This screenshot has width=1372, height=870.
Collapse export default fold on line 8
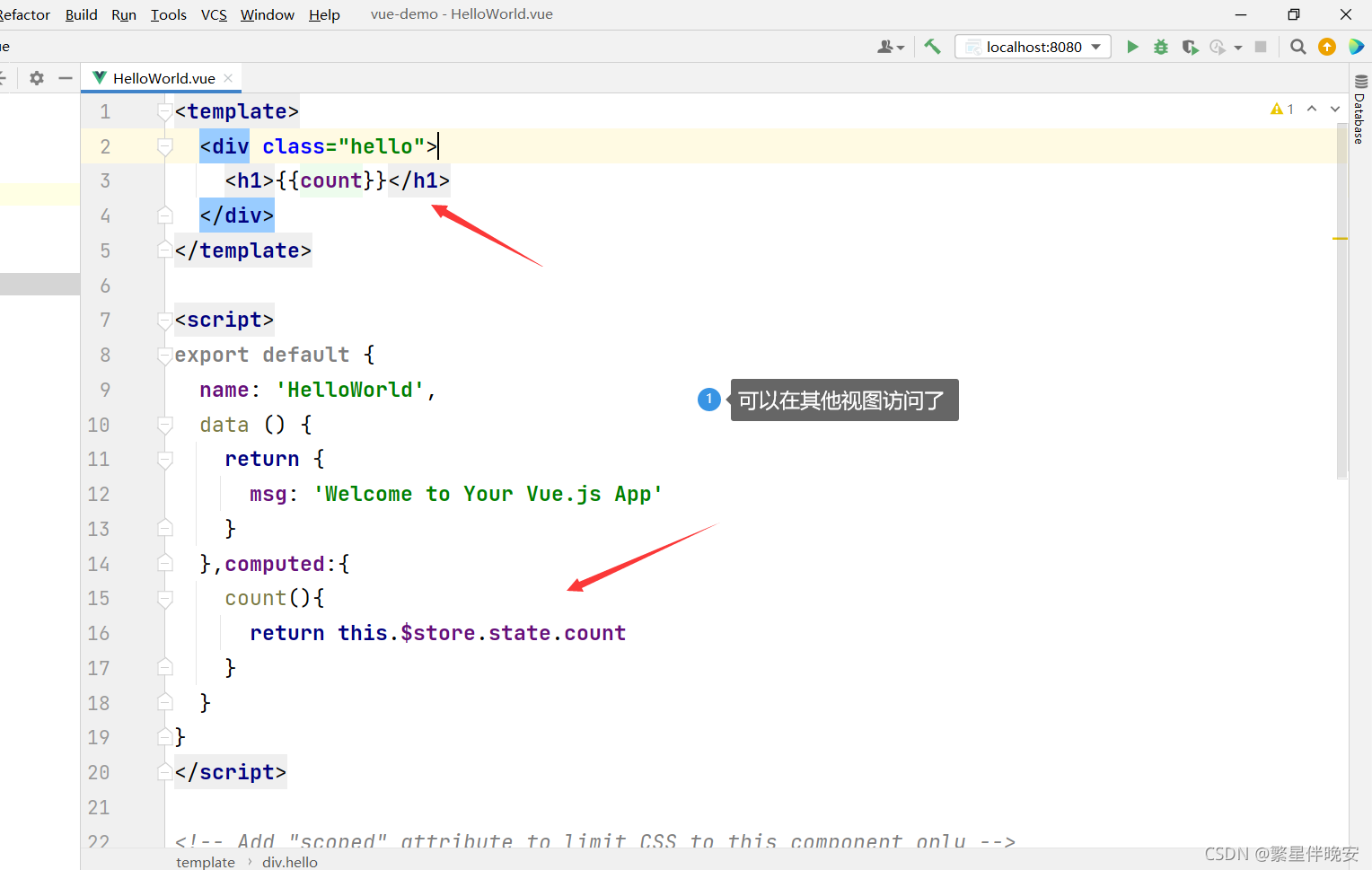pos(165,355)
